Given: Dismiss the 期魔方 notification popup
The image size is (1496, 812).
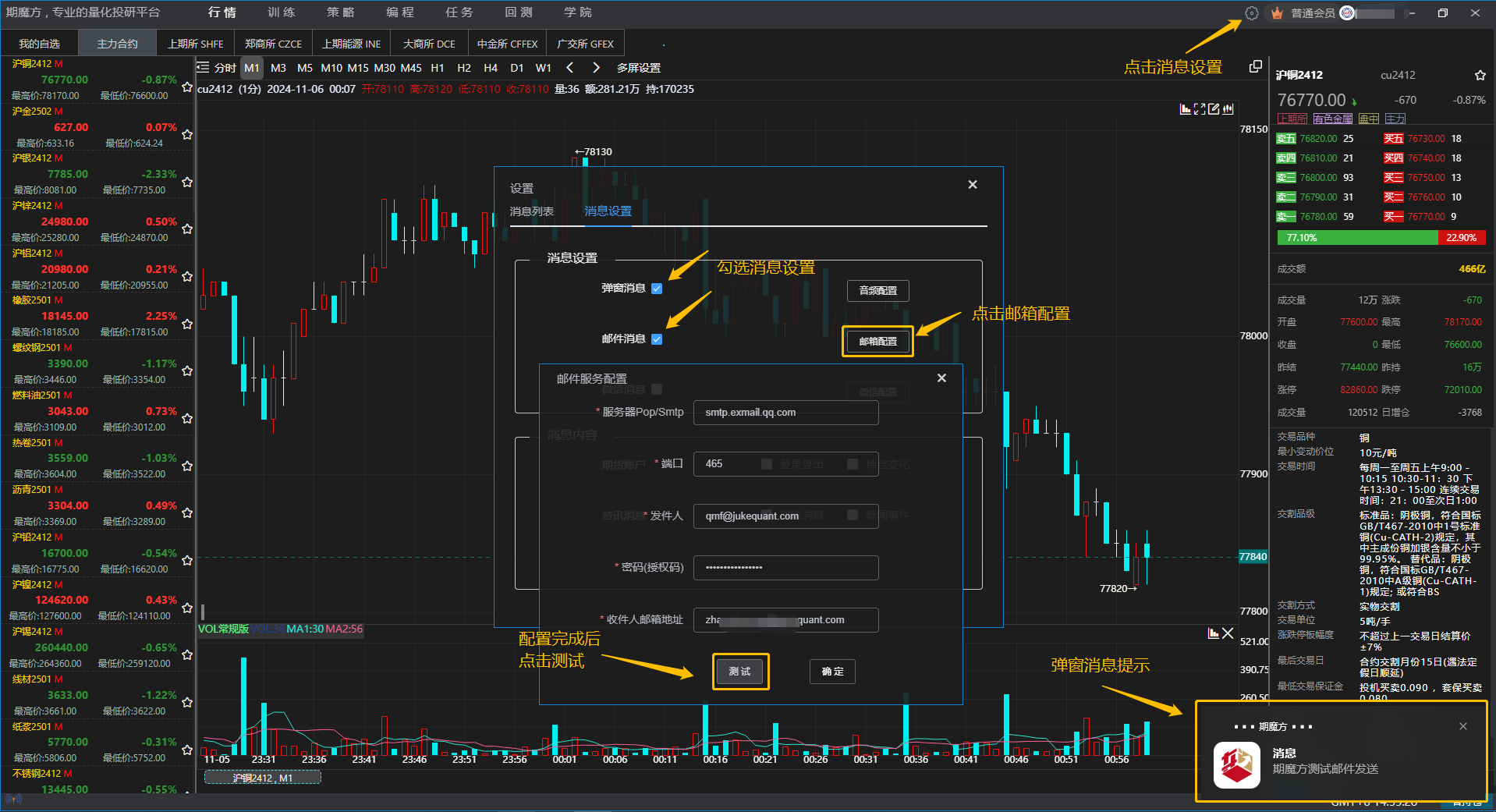Looking at the screenshot, I should click(1463, 726).
